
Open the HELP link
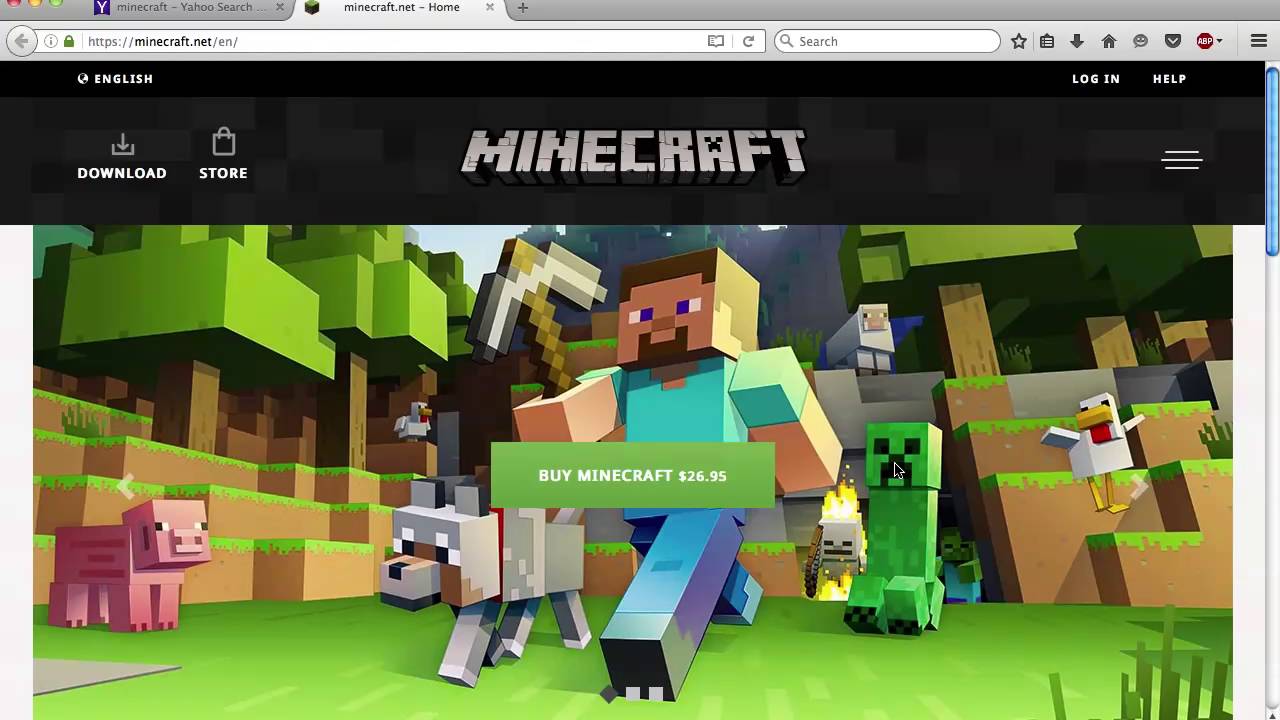click(x=1169, y=79)
